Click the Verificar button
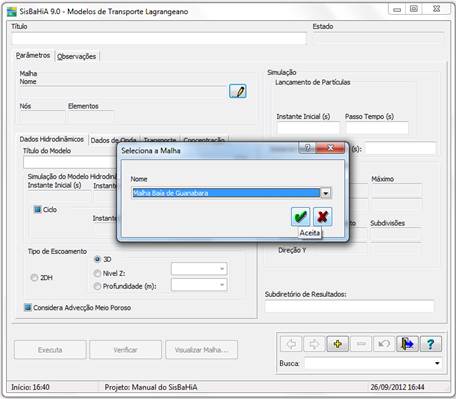456x399 pixels. [x=125, y=350]
